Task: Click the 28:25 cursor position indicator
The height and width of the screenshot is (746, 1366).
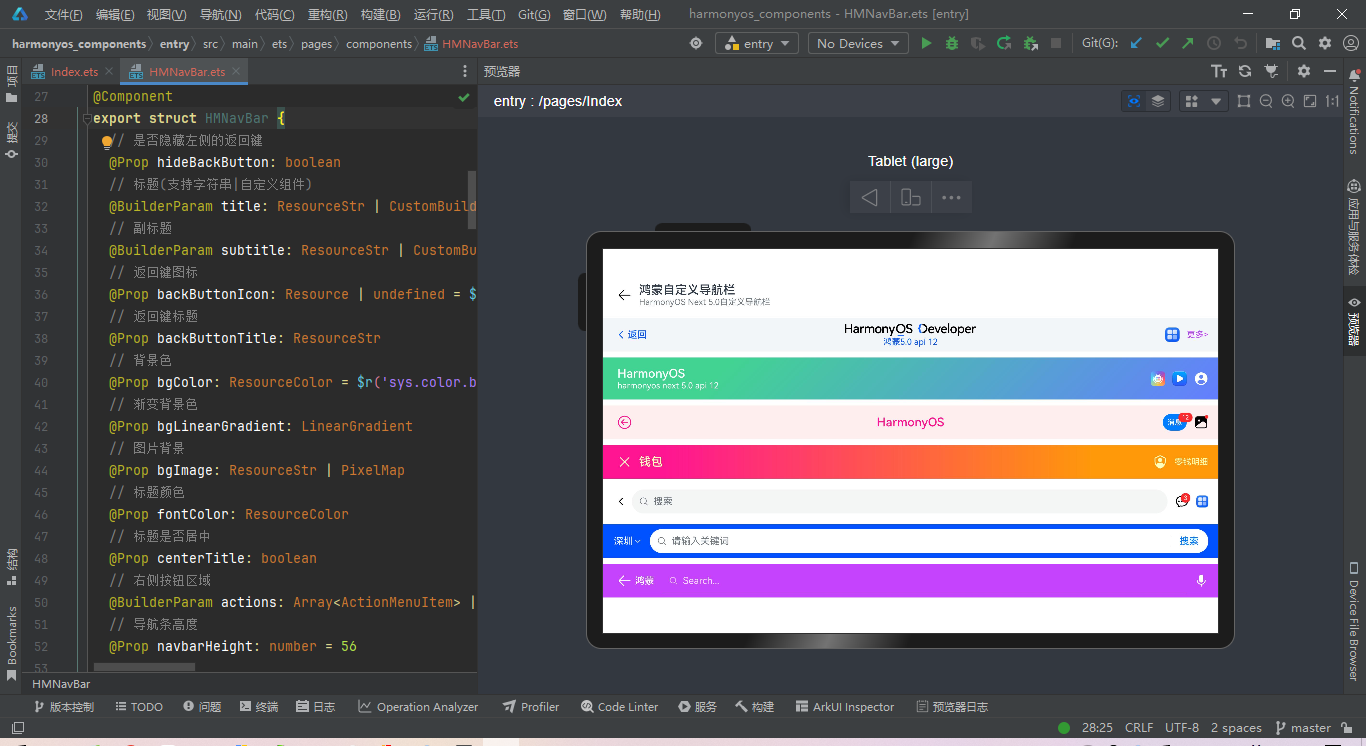Action: [x=1097, y=728]
